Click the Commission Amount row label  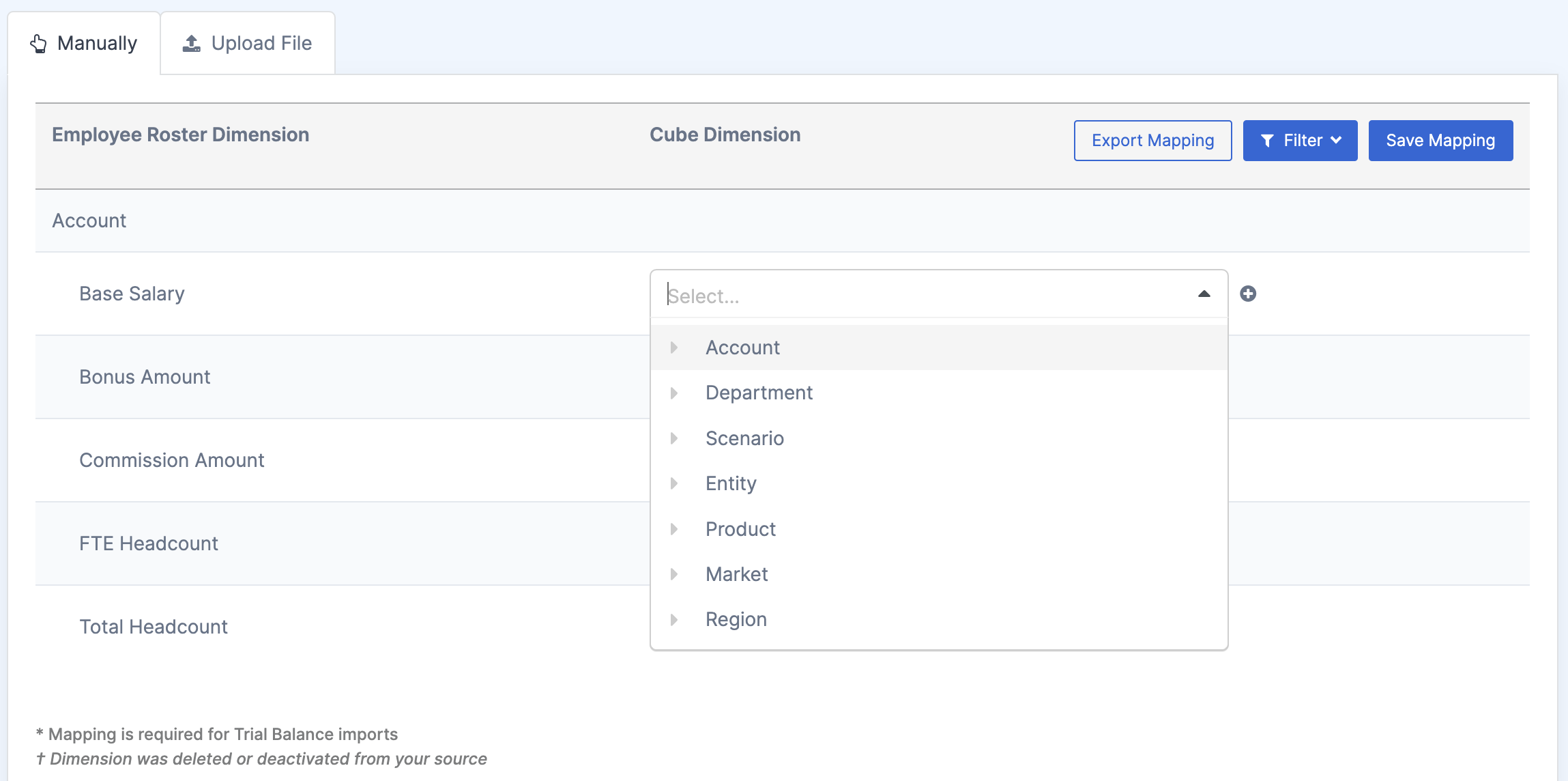171,460
